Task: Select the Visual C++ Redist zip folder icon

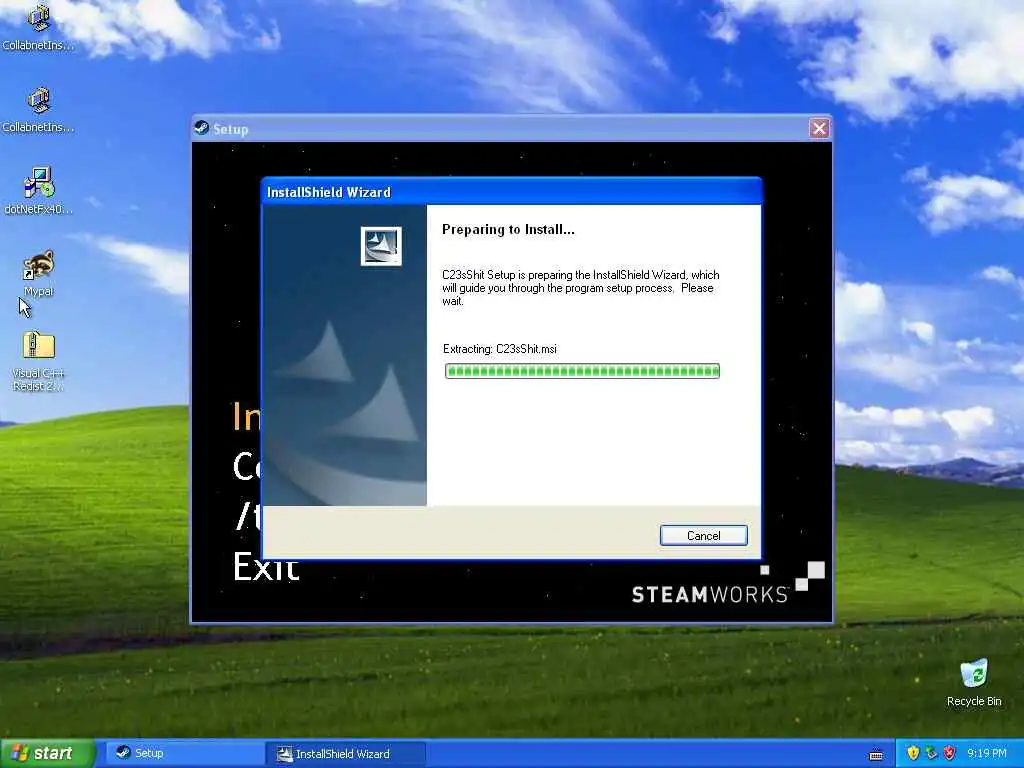Action: click(x=39, y=361)
